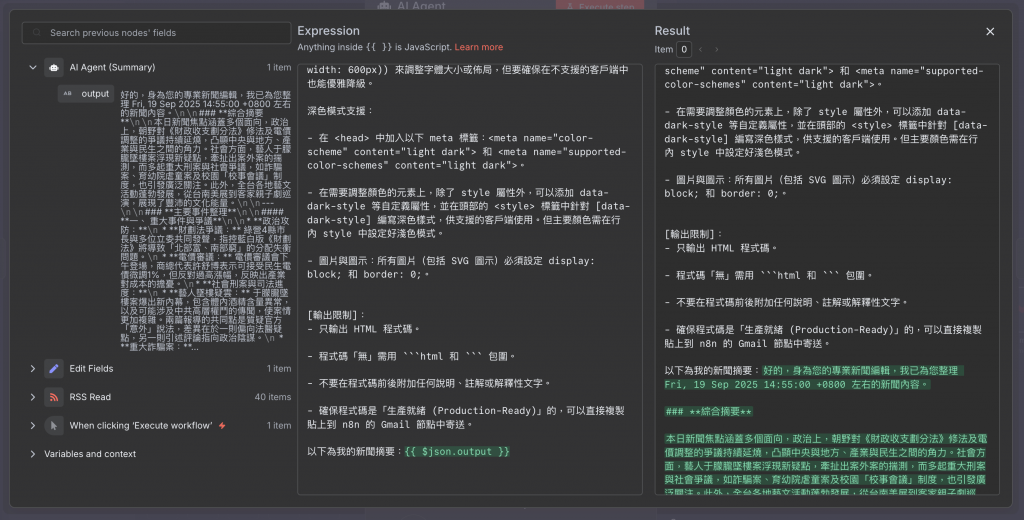Click the RSS Read feed icon
Image resolution: width=1024 pixels, height=520 pixels.
point(54,397)
